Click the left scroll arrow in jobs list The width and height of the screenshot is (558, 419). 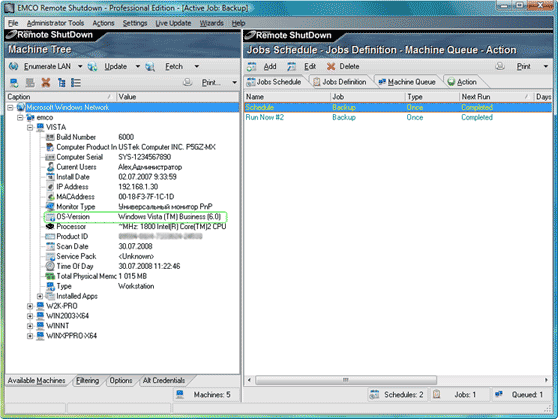click(249, 380)
